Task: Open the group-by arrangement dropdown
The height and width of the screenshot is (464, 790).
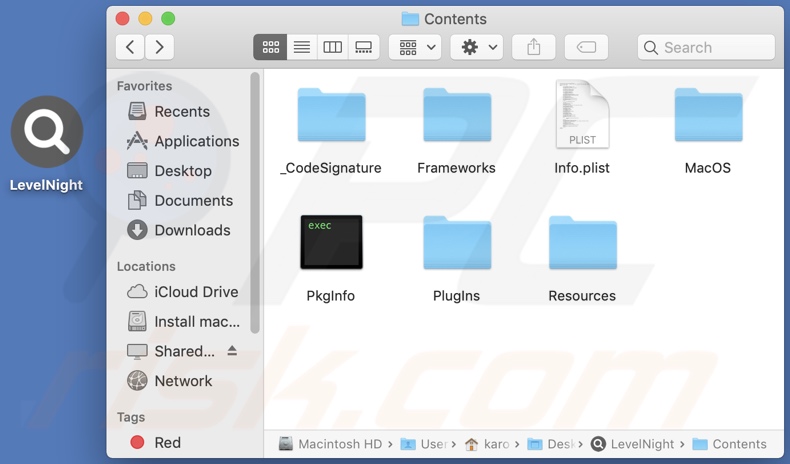Action: (415, 47)
